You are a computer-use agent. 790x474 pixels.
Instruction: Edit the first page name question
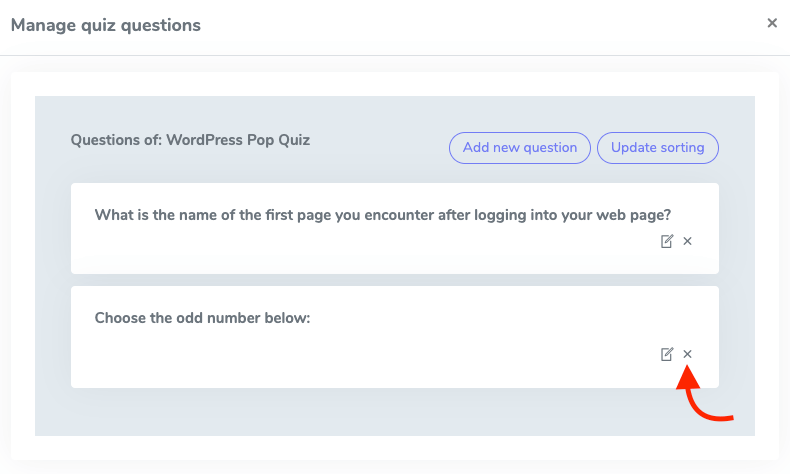(667, 241)
